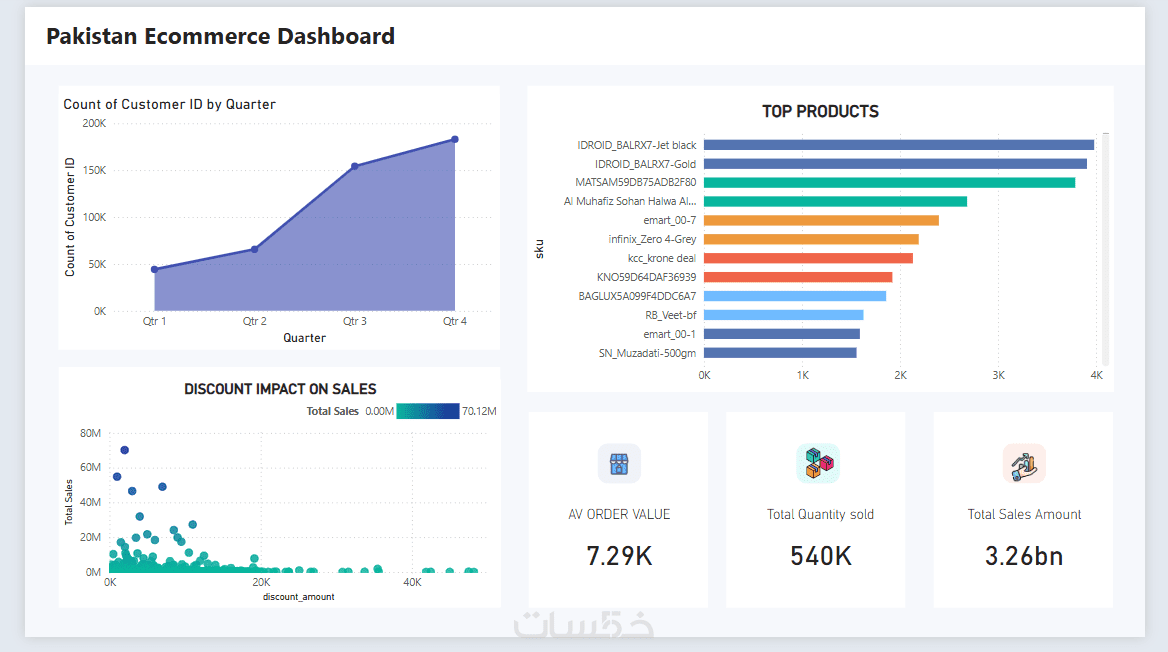Click the Qtr 2 data point marker

tap(254, 249)
